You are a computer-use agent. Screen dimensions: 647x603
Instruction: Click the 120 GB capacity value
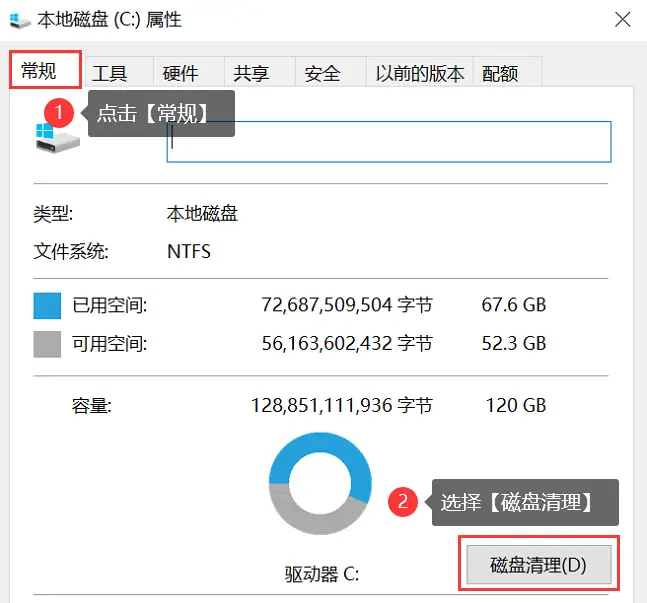point(516,405)
